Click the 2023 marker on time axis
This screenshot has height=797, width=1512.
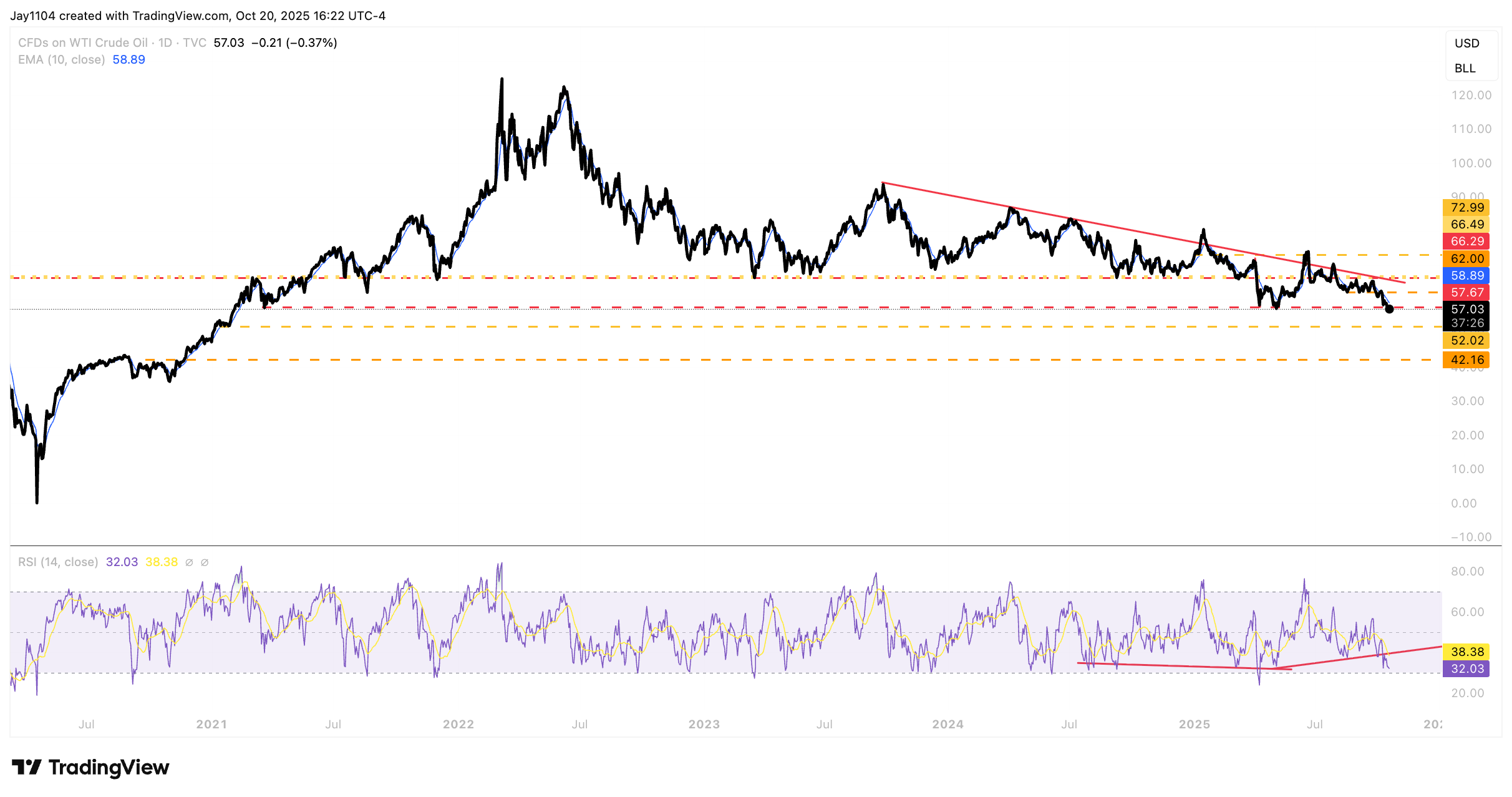[704, 724]
